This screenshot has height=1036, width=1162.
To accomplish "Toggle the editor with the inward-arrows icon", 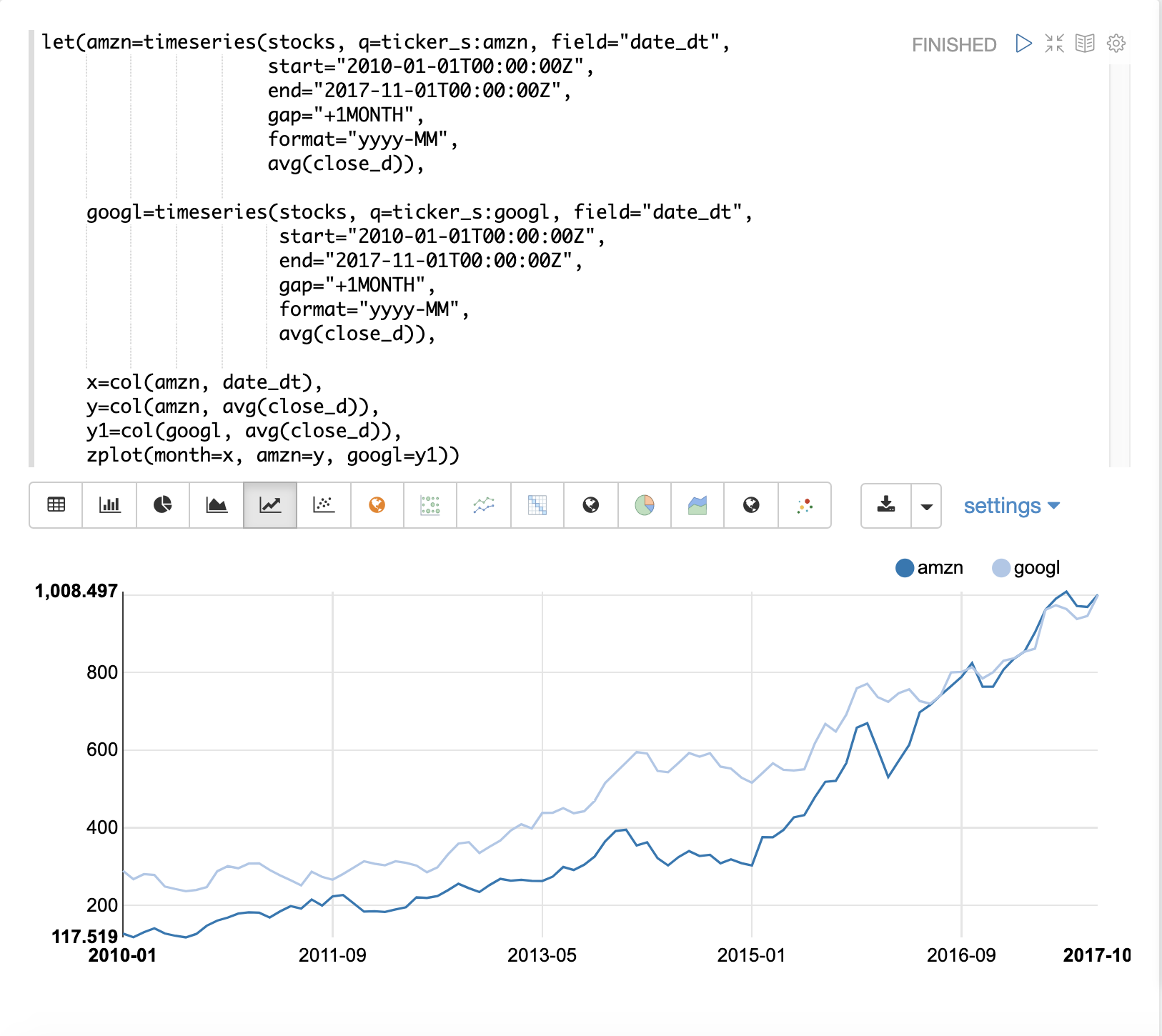I will pyautogui.click(x=1054, y=44).
